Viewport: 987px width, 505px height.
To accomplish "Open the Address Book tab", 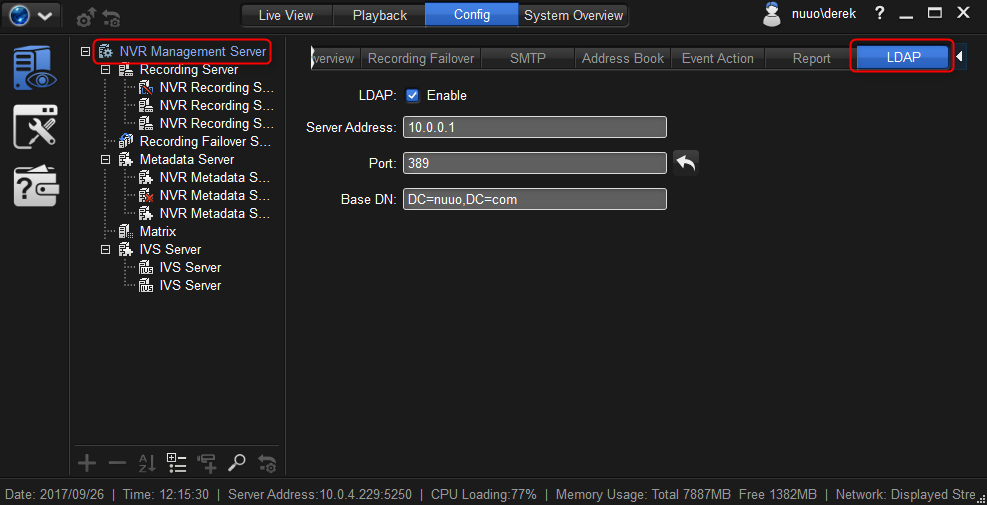I will pos(622,58).
